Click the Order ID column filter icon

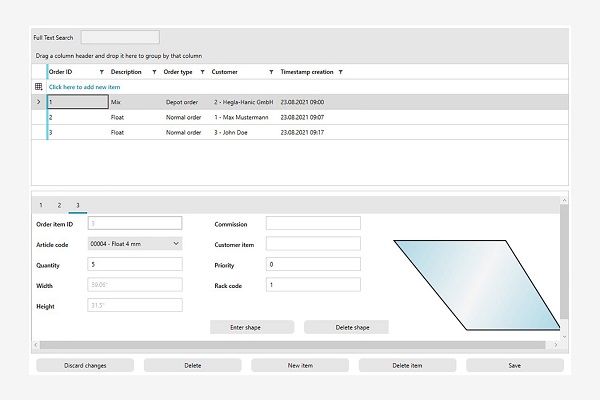coord(102,72)
